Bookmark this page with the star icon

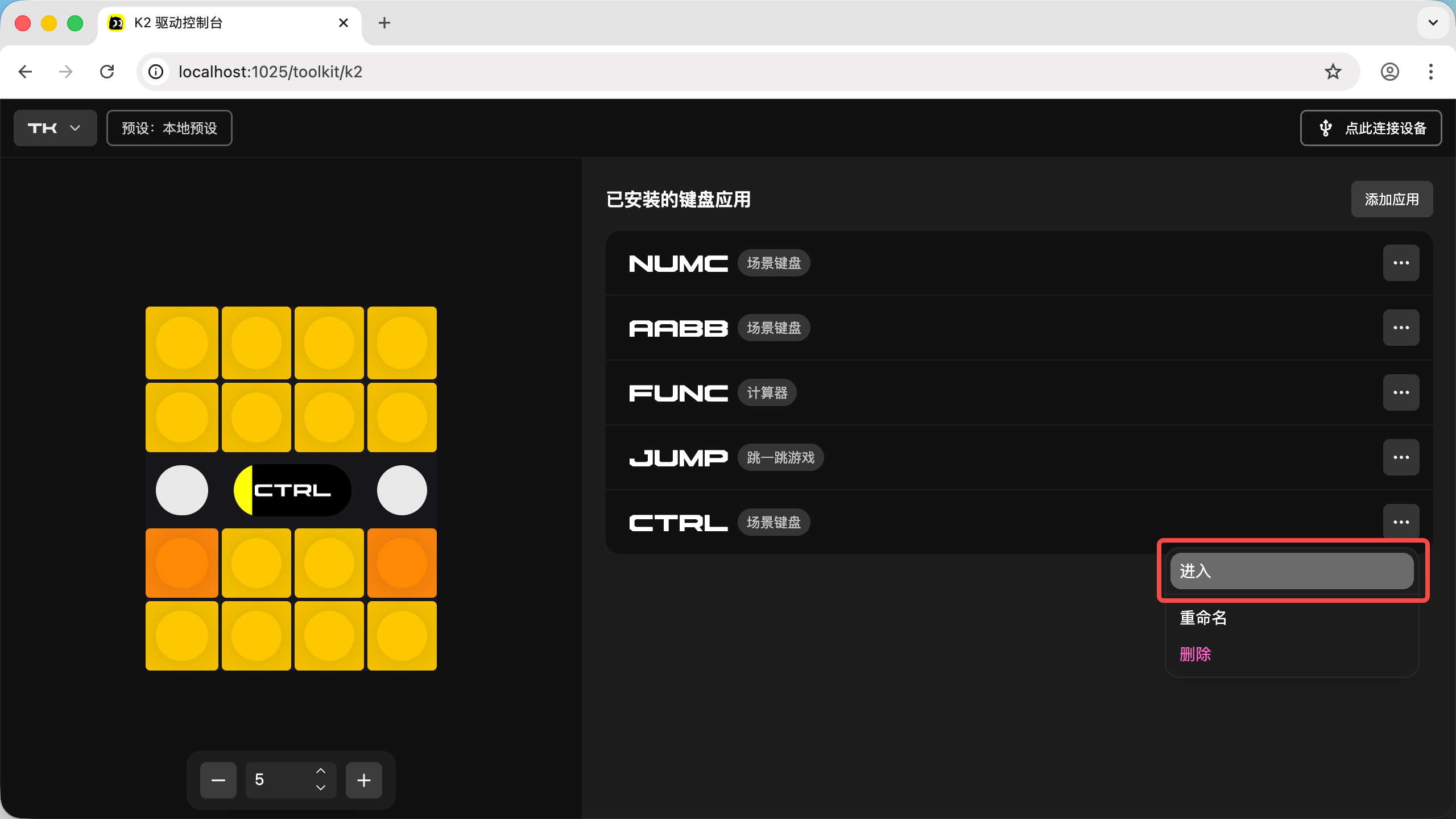coord(1333,72)
